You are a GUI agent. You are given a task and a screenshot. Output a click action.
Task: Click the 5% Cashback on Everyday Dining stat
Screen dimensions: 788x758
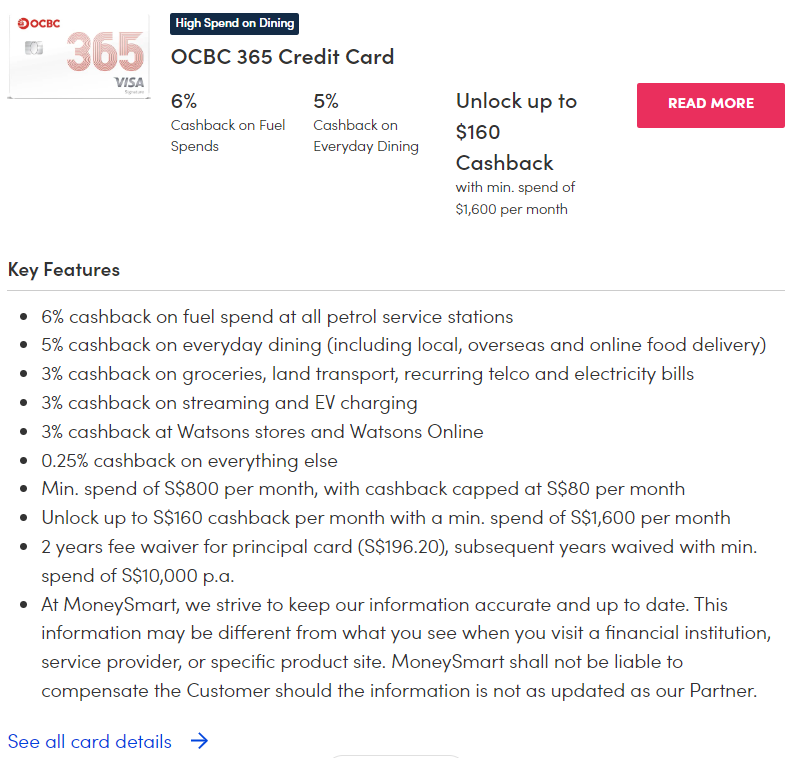366,123
